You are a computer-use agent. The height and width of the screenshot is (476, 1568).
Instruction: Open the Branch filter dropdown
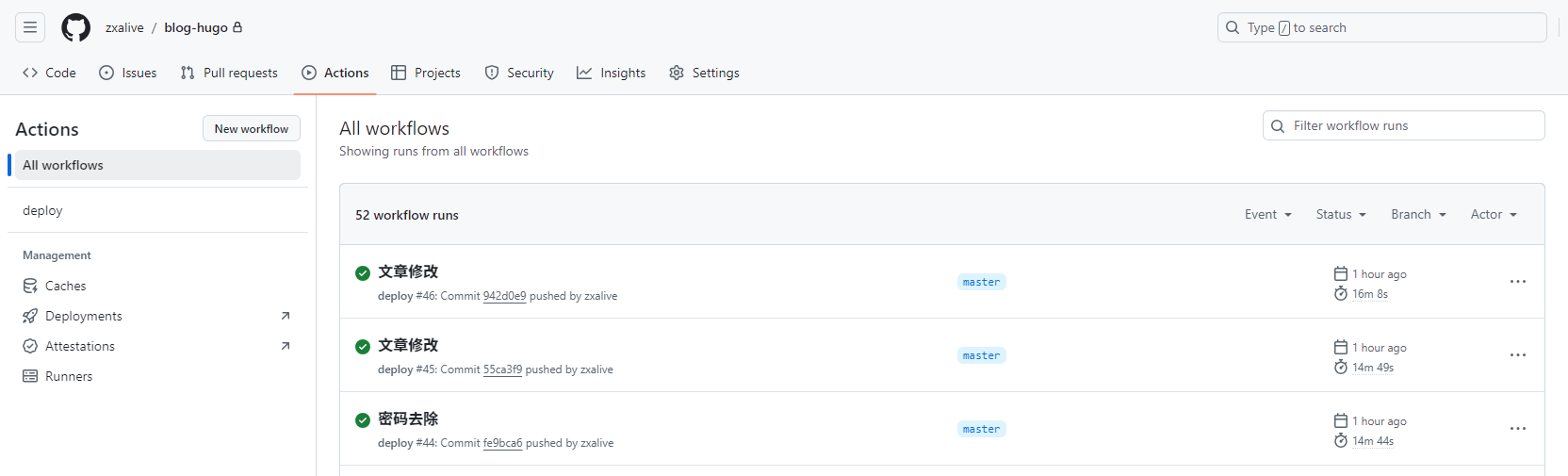click(1417, 215)
